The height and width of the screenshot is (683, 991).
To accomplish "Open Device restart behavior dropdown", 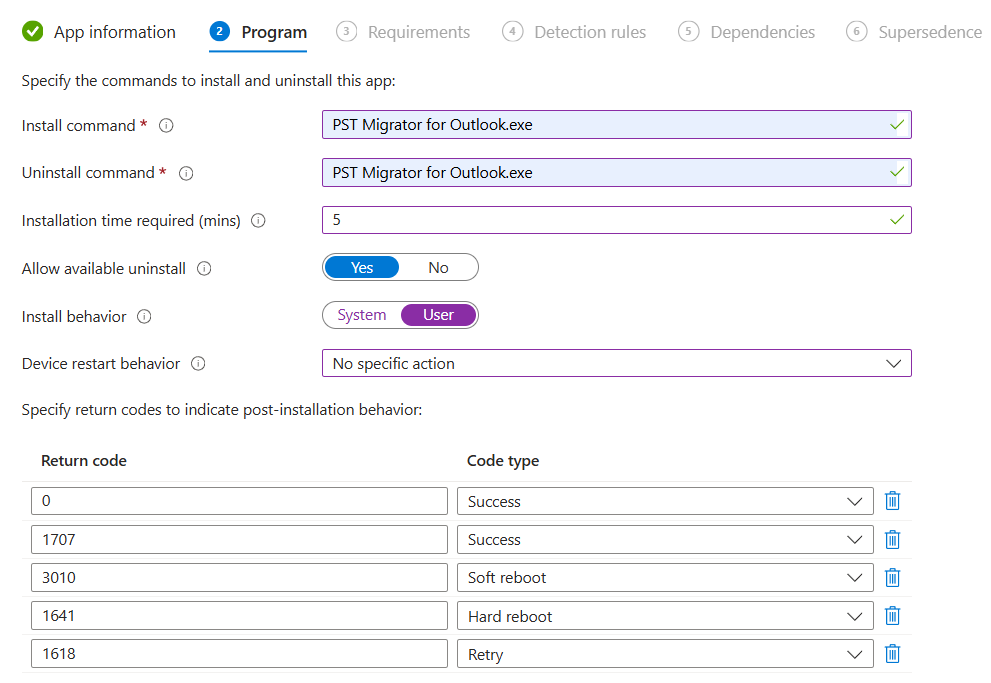I will (616, 363).
